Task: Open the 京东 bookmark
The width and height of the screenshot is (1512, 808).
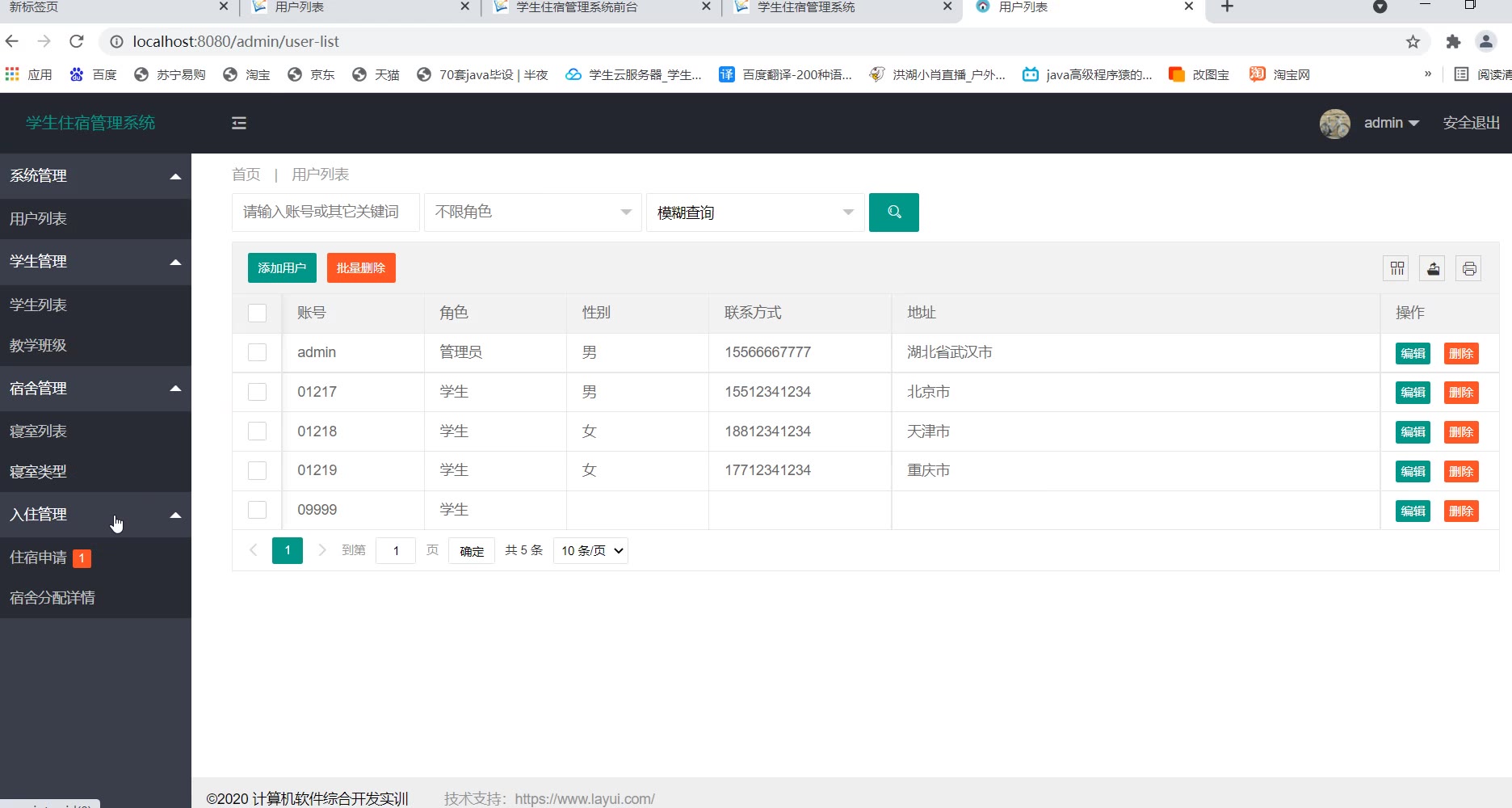Action: pos(311,74)
